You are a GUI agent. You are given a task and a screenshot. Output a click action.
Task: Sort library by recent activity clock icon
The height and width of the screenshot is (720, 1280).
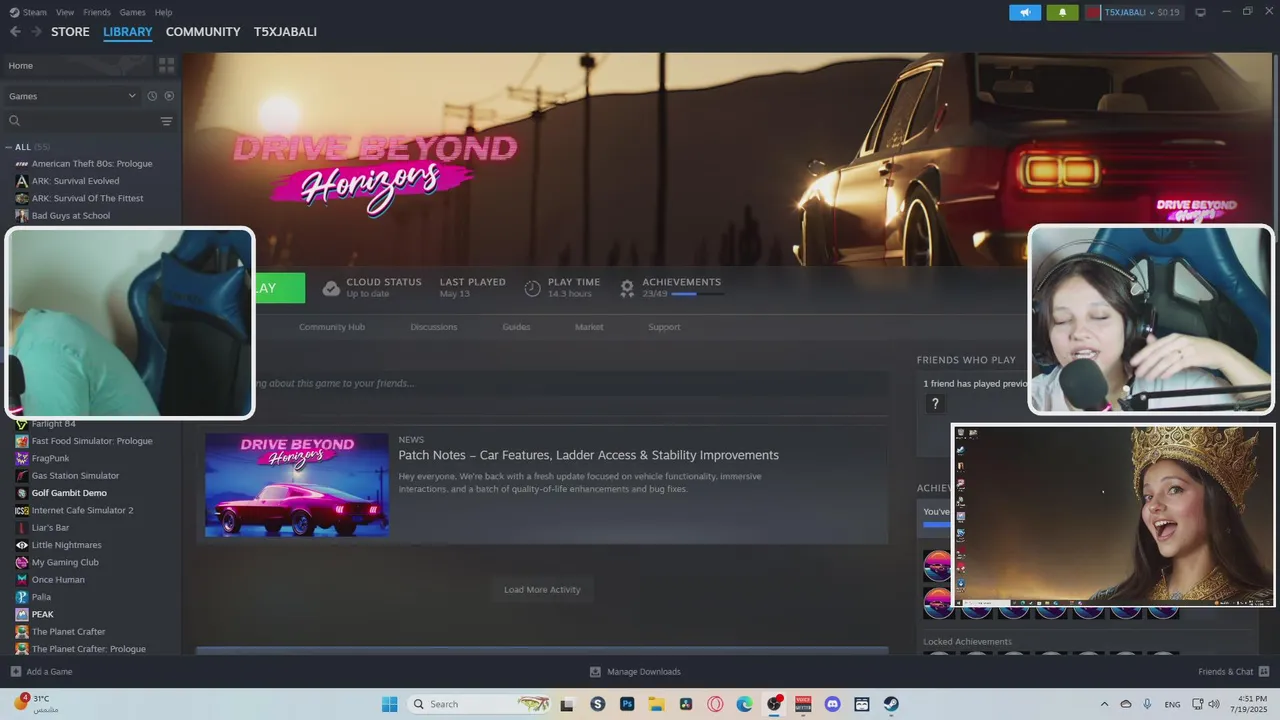click(x=152, y=96)
